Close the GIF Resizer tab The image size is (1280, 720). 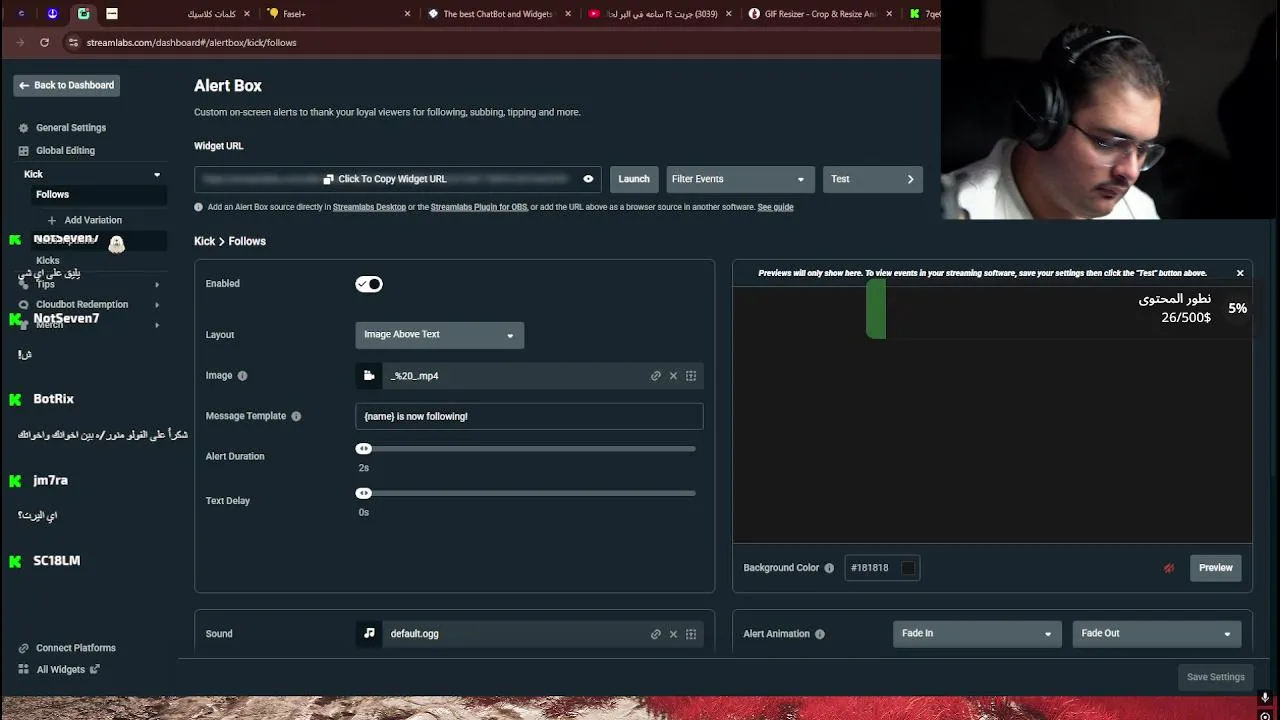pyautogui.click(x=889, y=14)
